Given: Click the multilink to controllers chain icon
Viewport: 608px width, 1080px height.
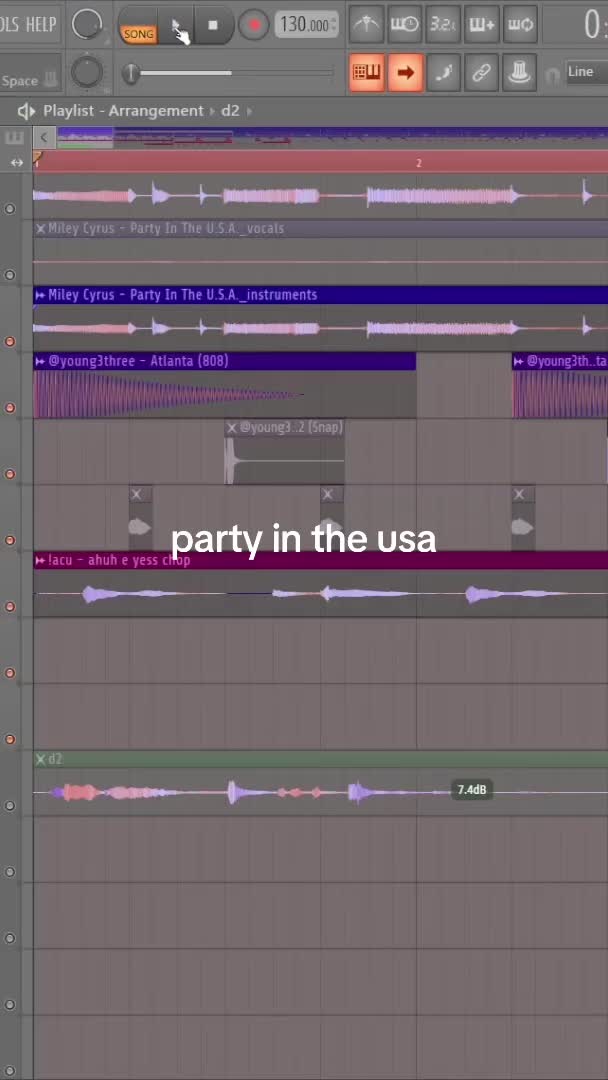Looking at the screenshot, I should (x=481, y=72).
